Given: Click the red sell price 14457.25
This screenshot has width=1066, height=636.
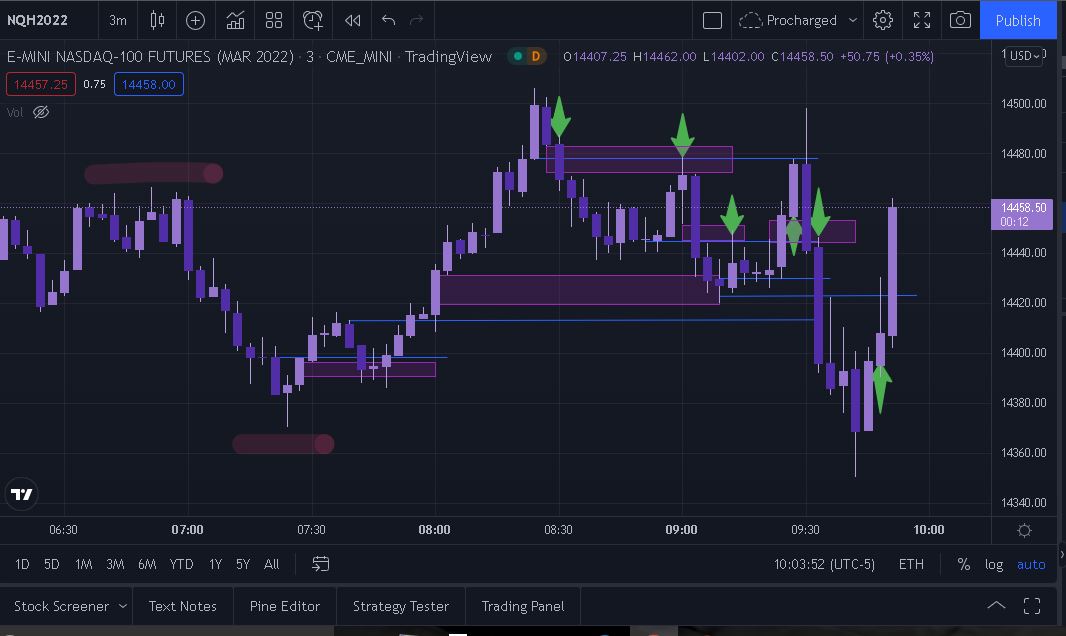Looking at the screenshot, I should pyautogui.click(x=41, y=84).
